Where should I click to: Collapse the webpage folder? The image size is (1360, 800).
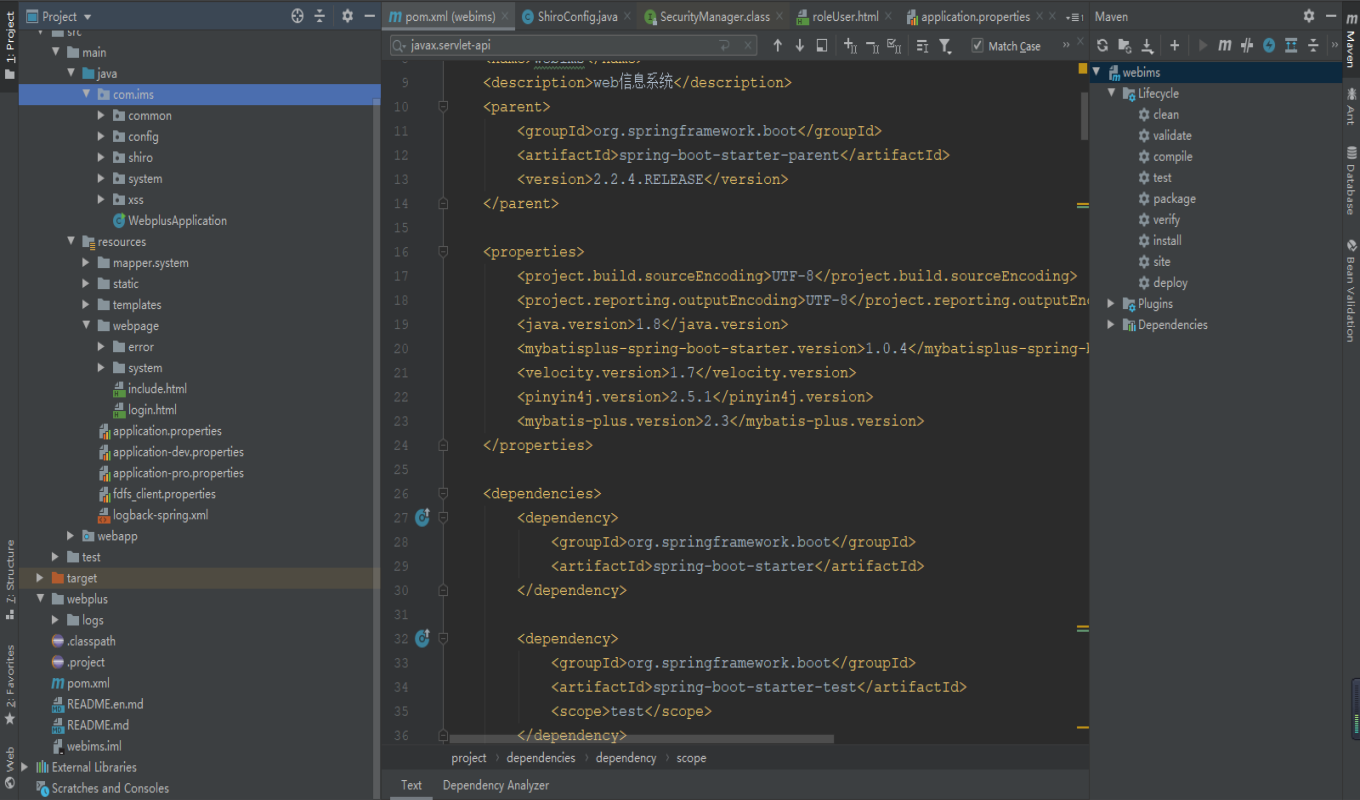(x=87, y=326)
